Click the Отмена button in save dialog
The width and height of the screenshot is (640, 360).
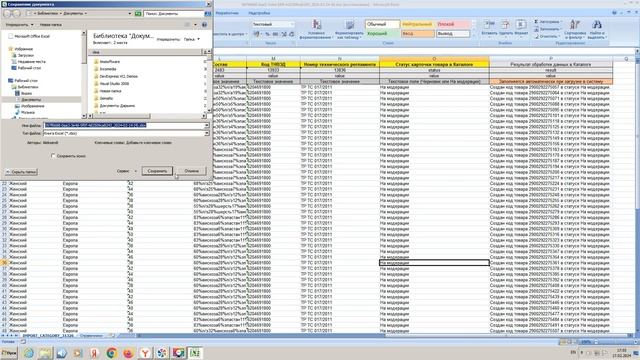point(191,171)
